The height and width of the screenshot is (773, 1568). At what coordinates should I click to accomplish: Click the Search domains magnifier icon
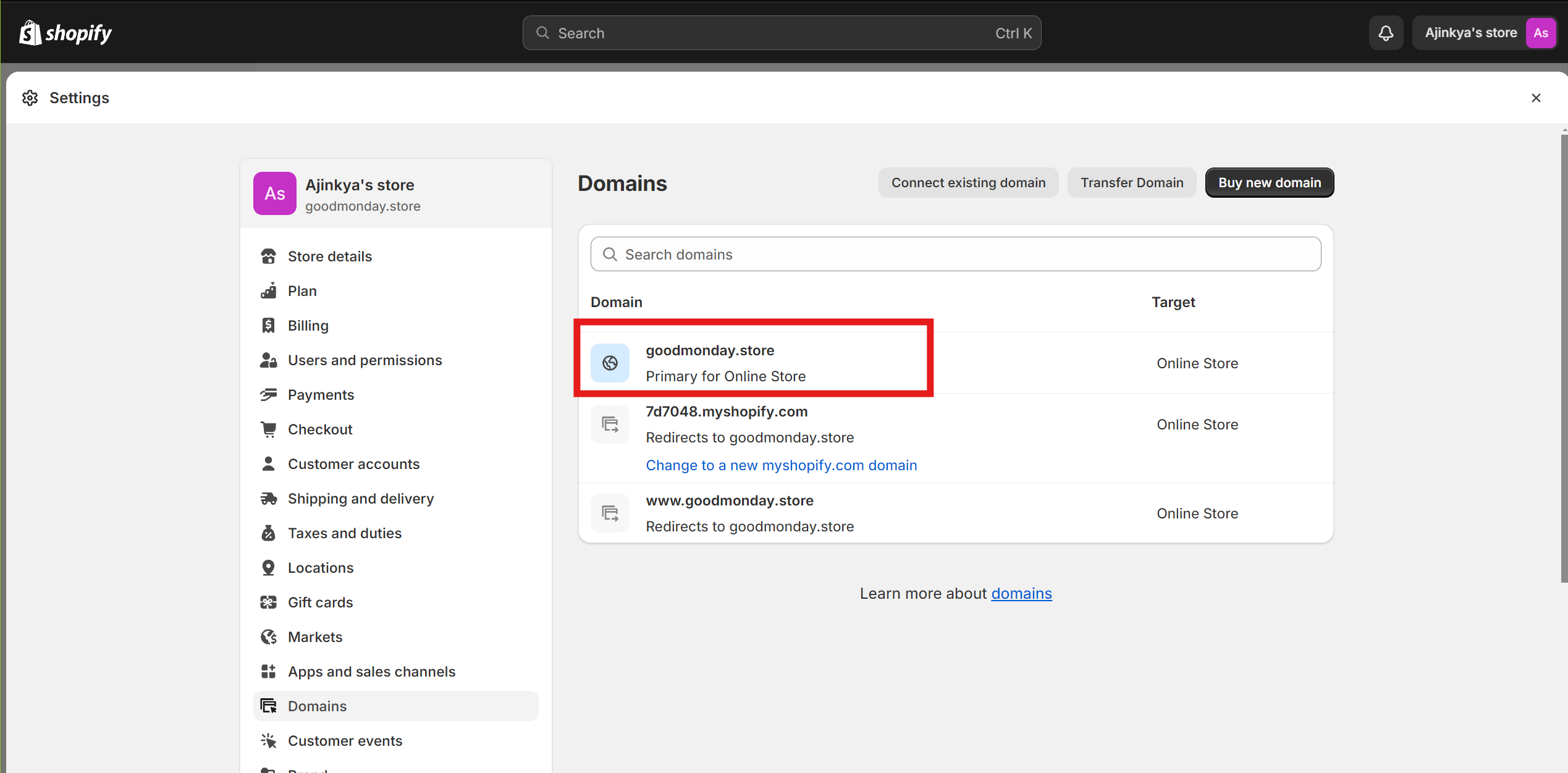(610, 255)
